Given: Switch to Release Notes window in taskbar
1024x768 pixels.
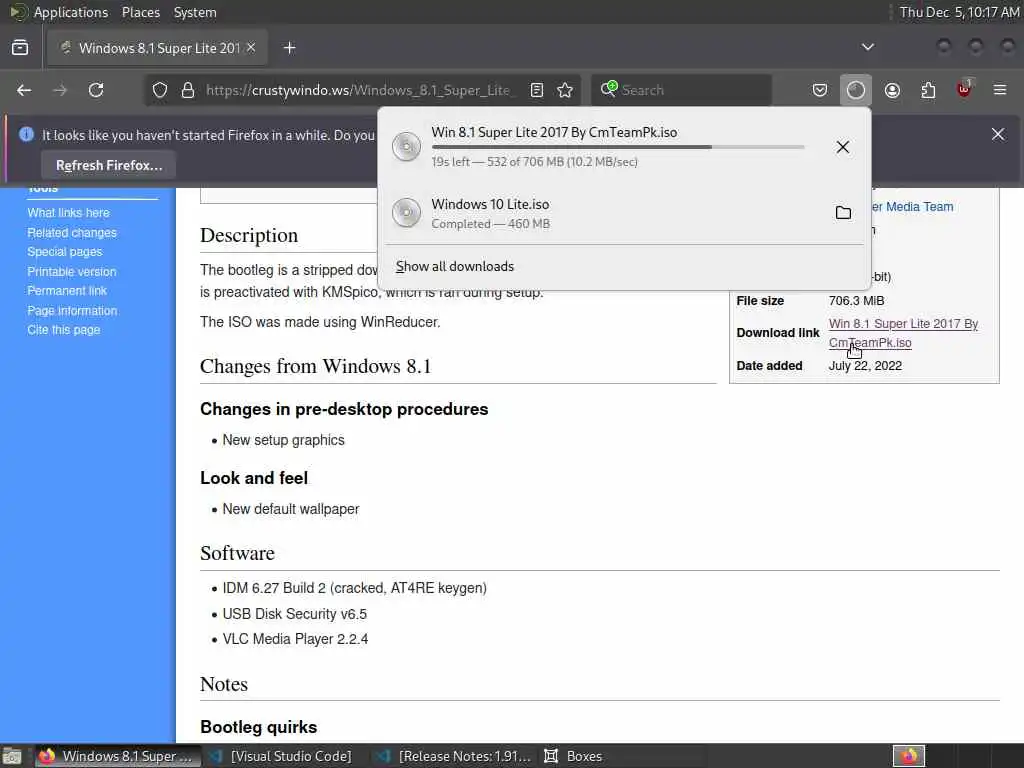Looking at the screenshot, I should click(x=456, y=756).
